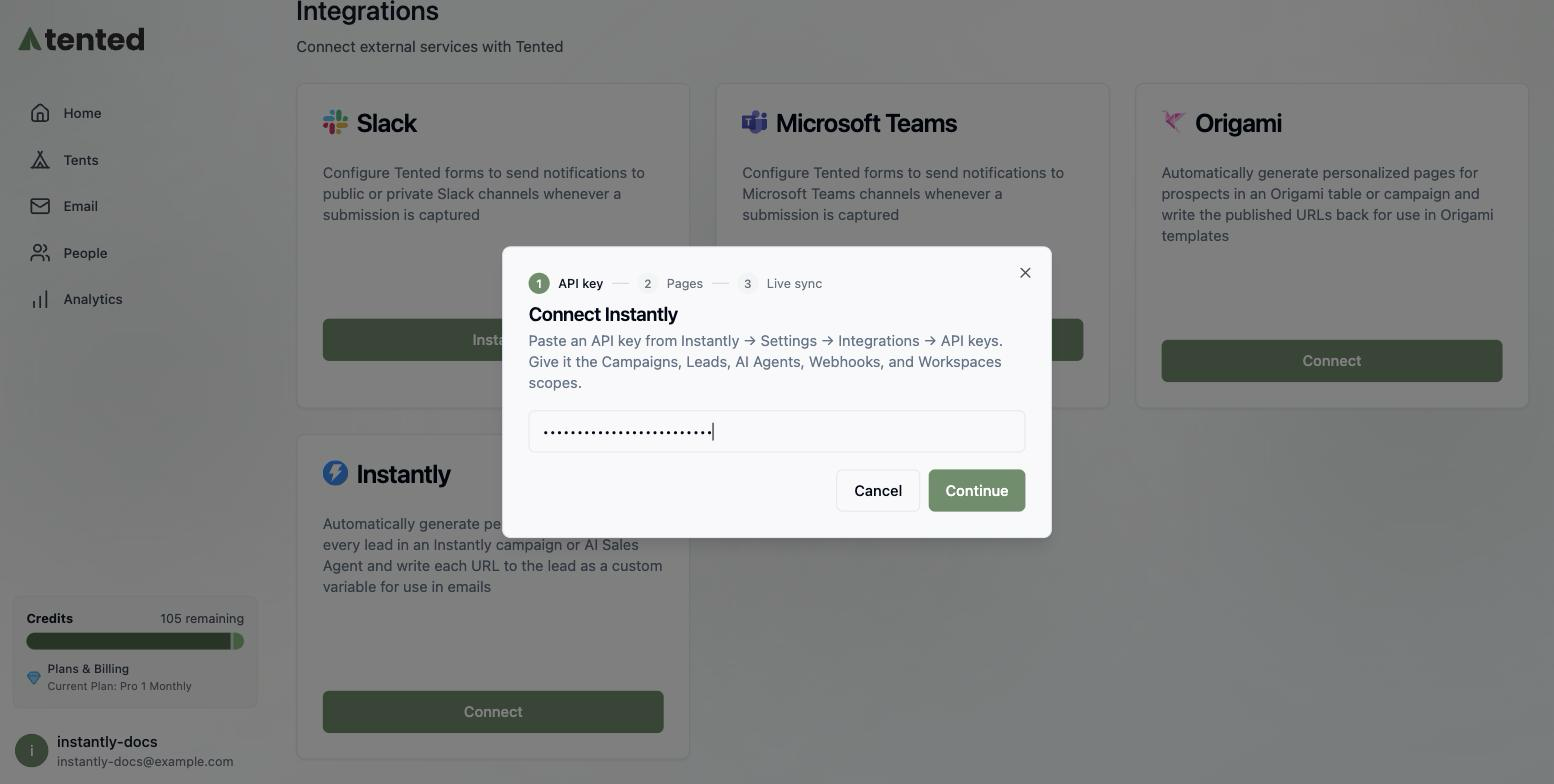Click the 'Microsoft Teams' card title
1554x784 pixels.
click(866, 123)
